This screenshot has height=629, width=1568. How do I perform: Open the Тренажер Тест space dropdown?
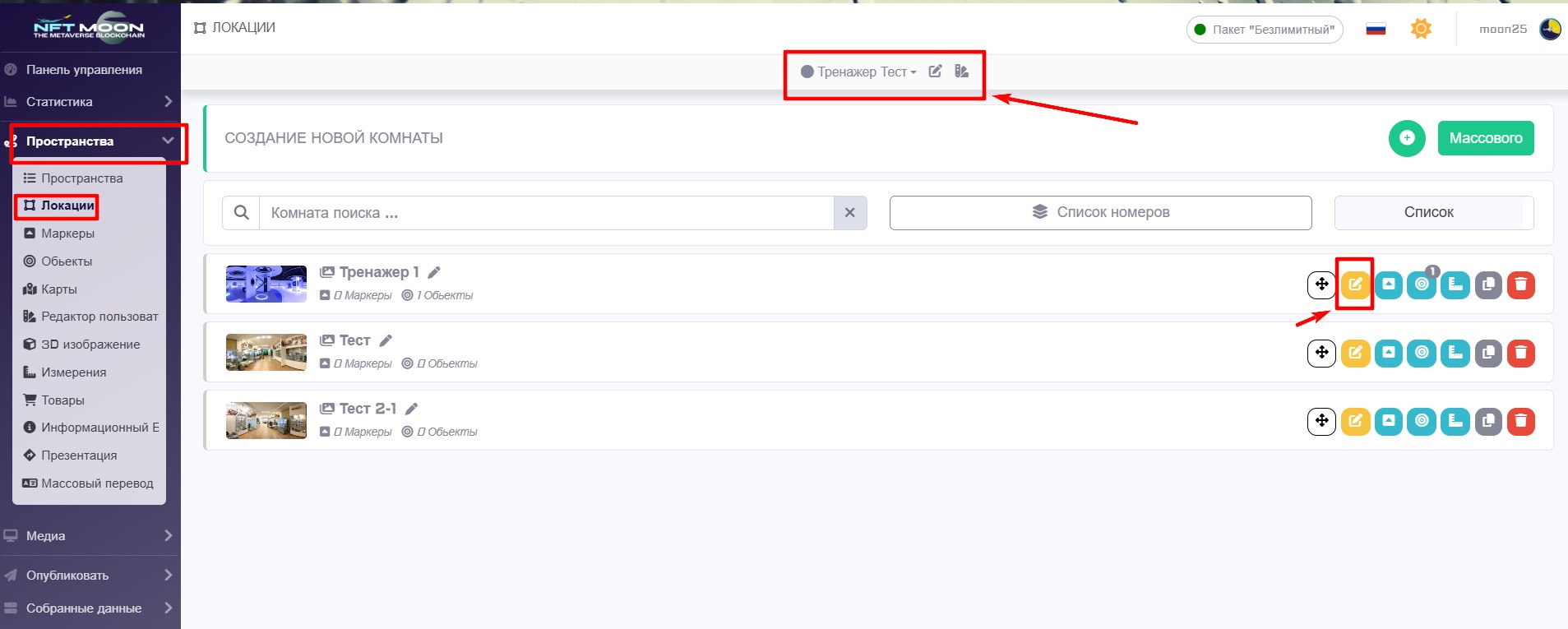pyautogui.click(x=858, y=72)
